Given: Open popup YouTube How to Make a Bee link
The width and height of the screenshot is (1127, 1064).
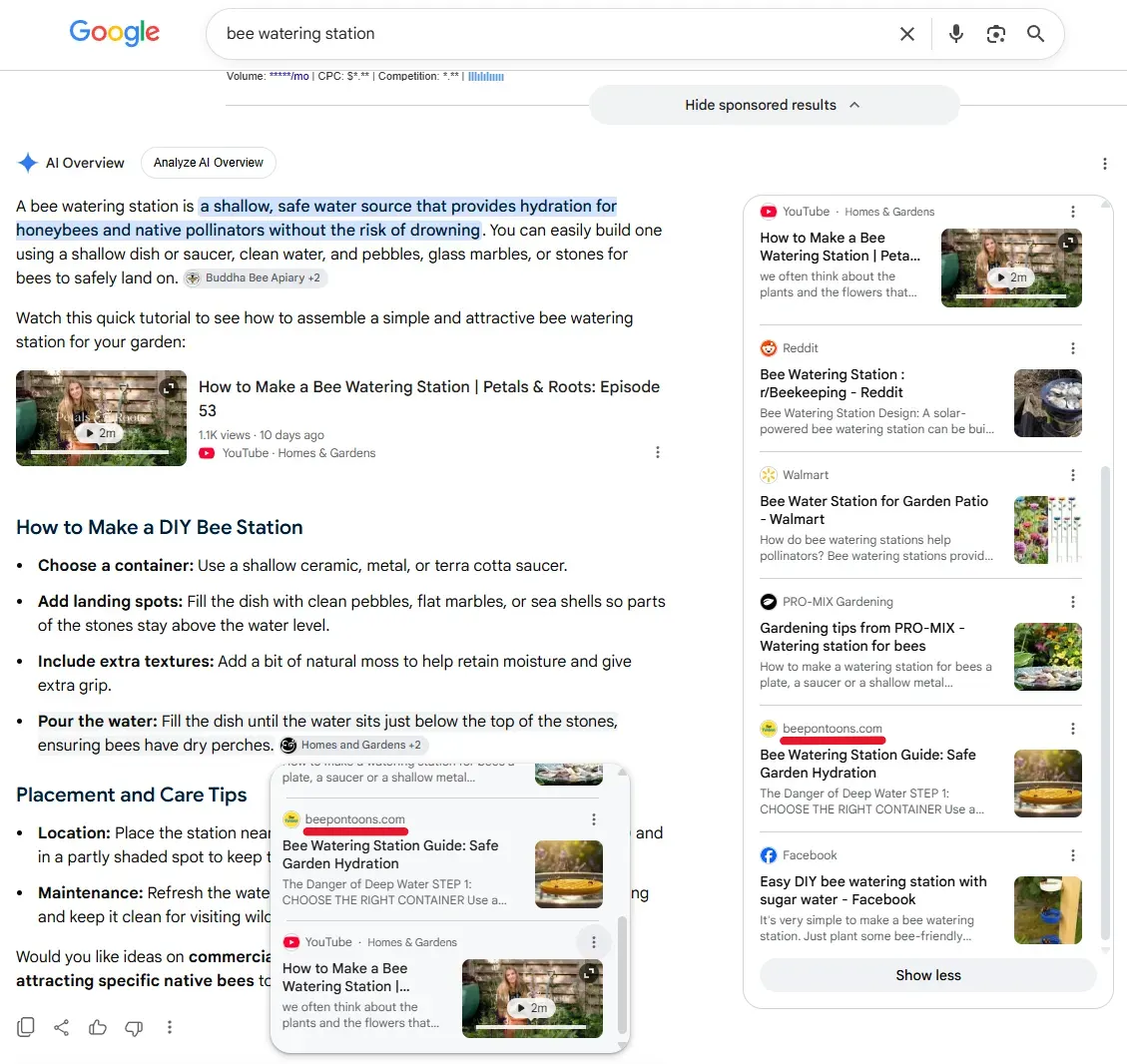Looking at the screenshot, I should click(x=345, y=978).
